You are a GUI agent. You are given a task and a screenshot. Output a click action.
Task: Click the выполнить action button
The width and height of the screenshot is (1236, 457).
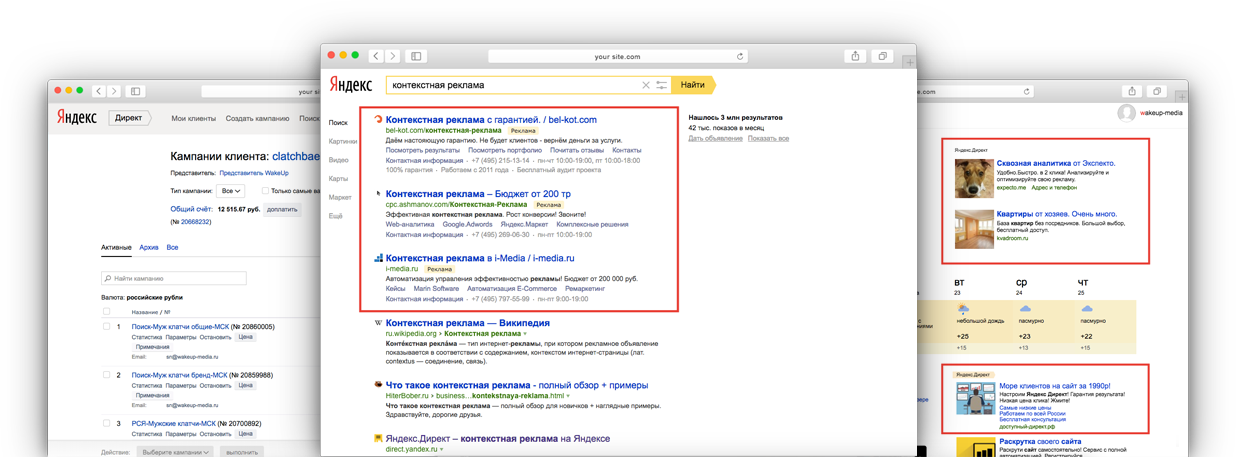pos(243,452)
